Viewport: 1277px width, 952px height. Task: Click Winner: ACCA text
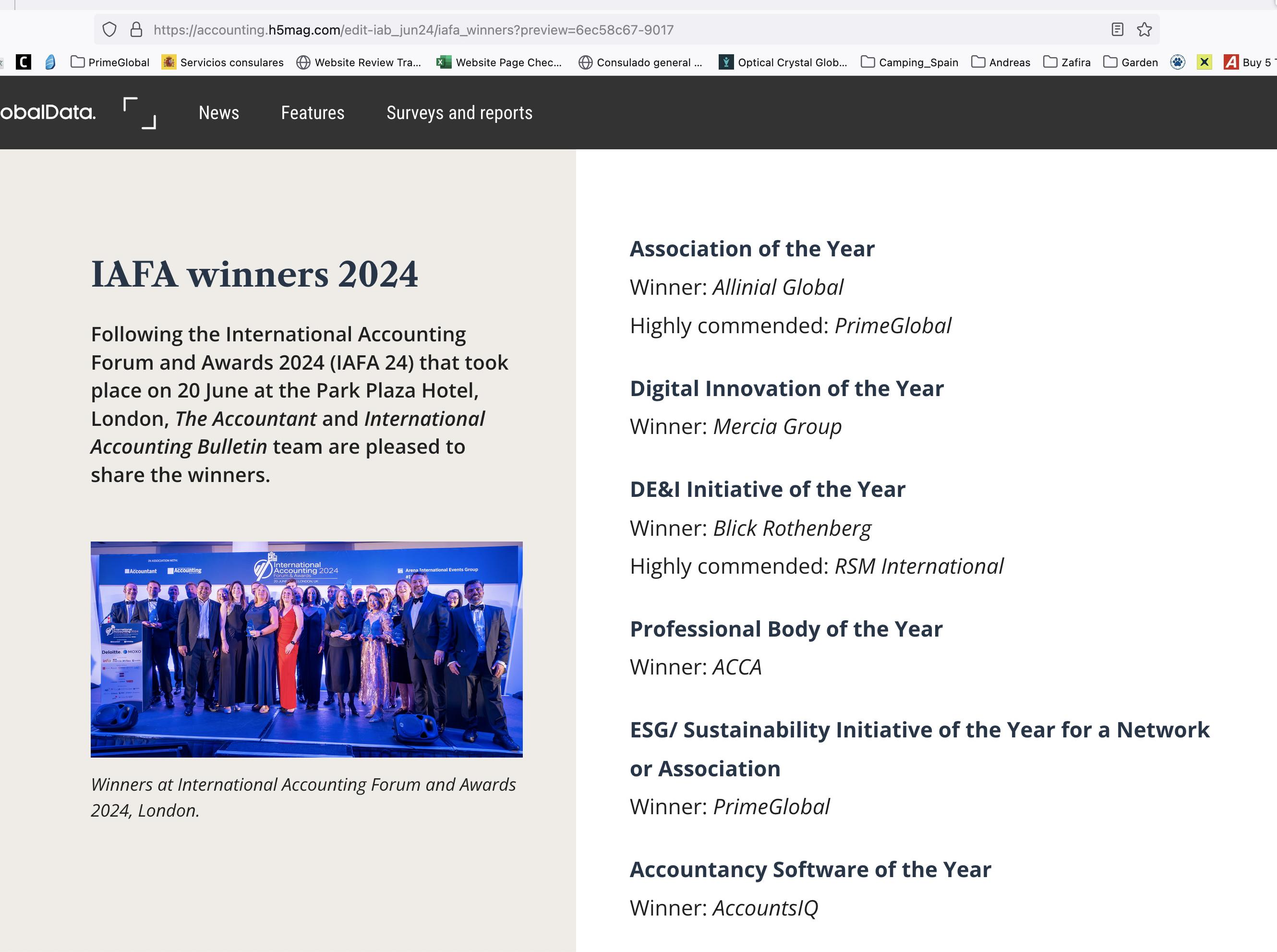click(696, 667)
